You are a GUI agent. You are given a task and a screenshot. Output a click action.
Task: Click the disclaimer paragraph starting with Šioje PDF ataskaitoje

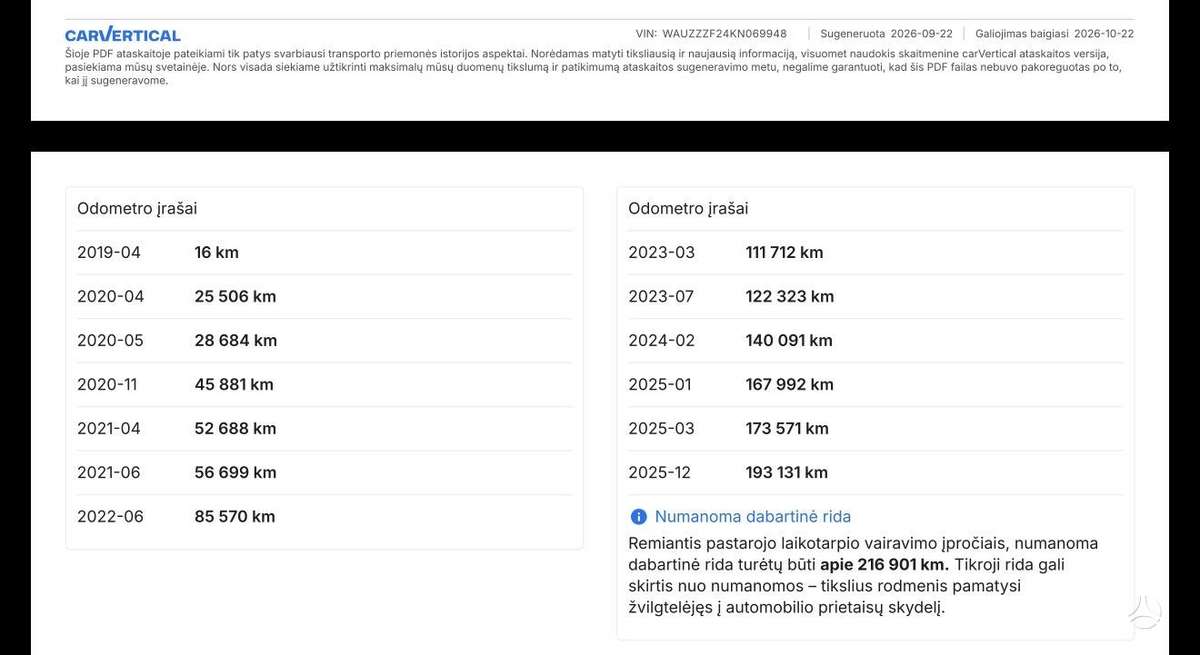594,67
